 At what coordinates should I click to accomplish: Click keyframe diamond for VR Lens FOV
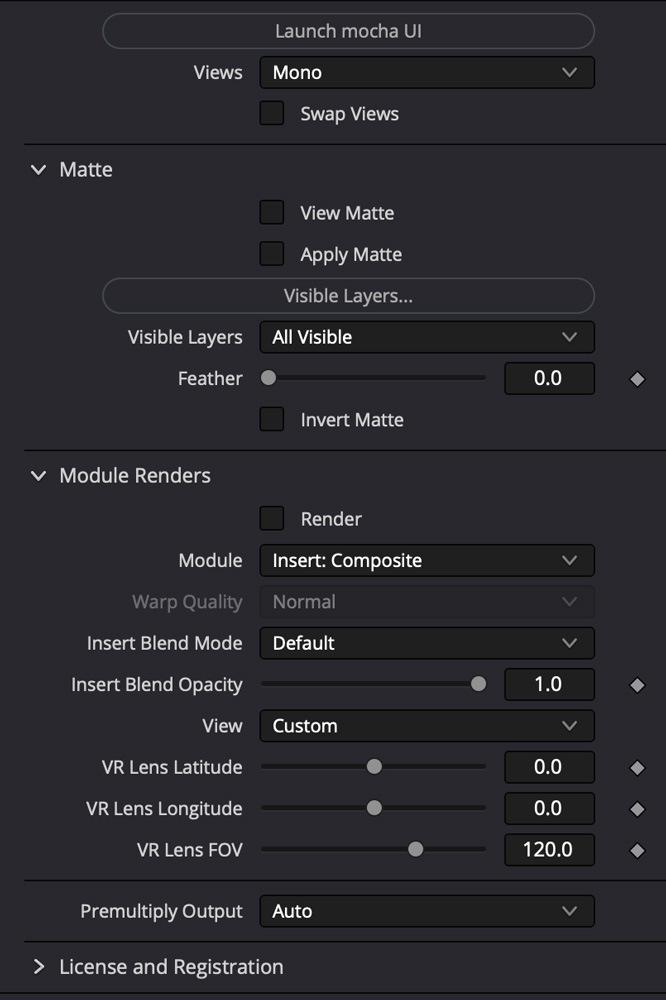pos(637,851)
